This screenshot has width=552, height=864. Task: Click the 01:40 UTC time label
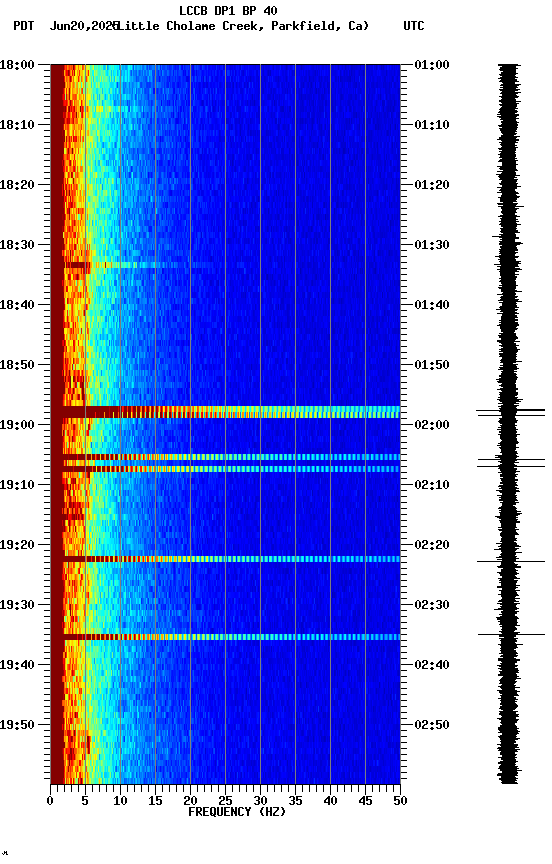click(x=432, y=305)
